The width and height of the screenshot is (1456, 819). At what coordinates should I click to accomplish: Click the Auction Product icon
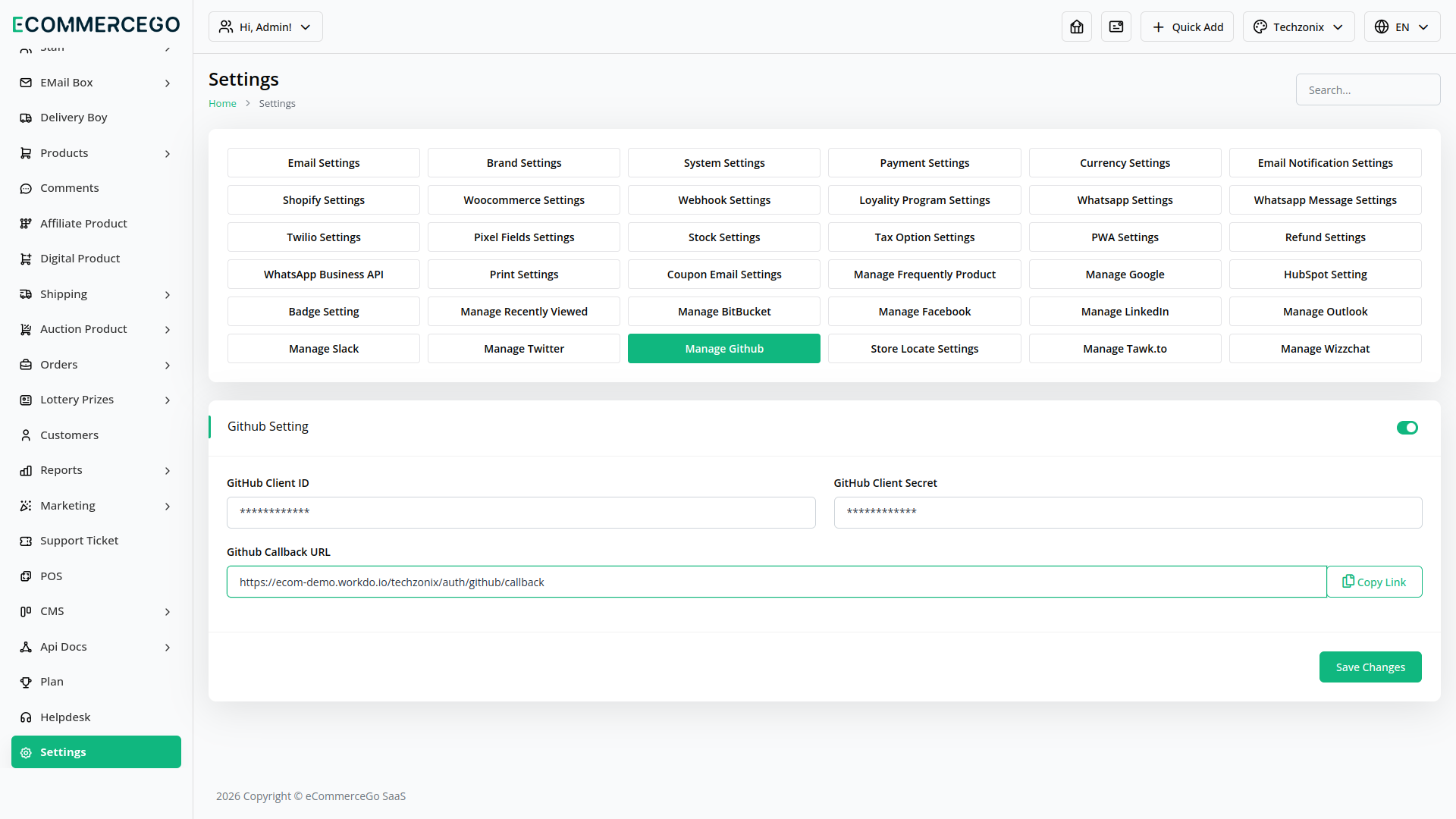coord(26,329)
